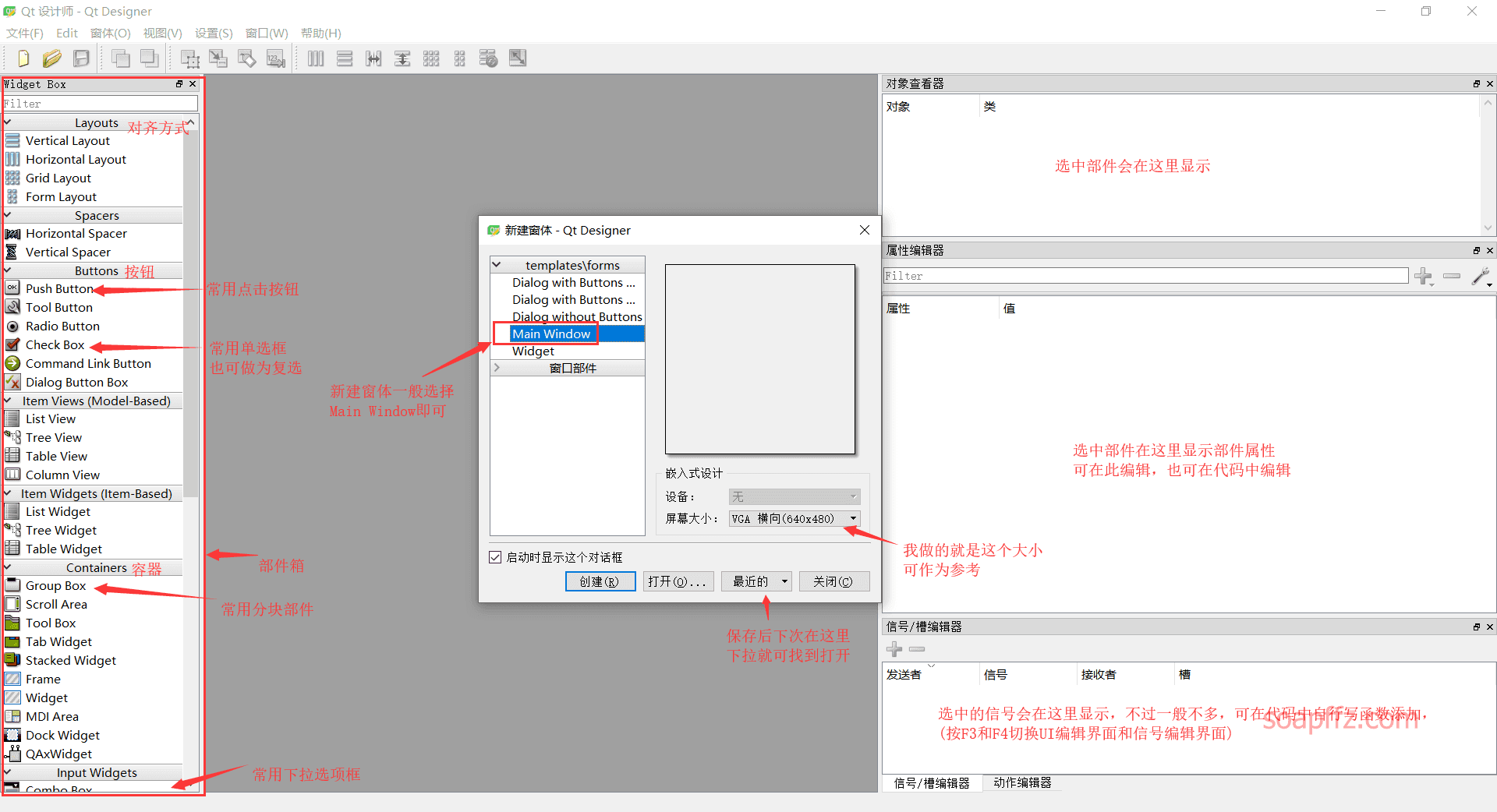Click the Widget Box vertical scrollbar
This screenshot has width=1497, height=812.
coord(191,312)
